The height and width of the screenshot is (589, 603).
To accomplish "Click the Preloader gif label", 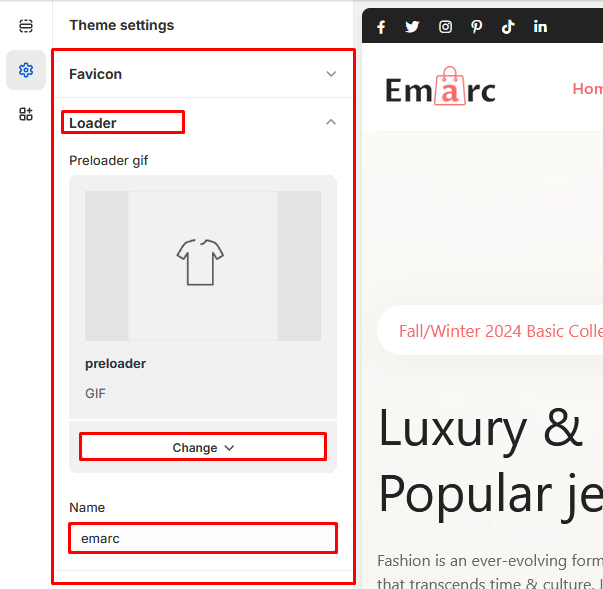I will (108, 160).
